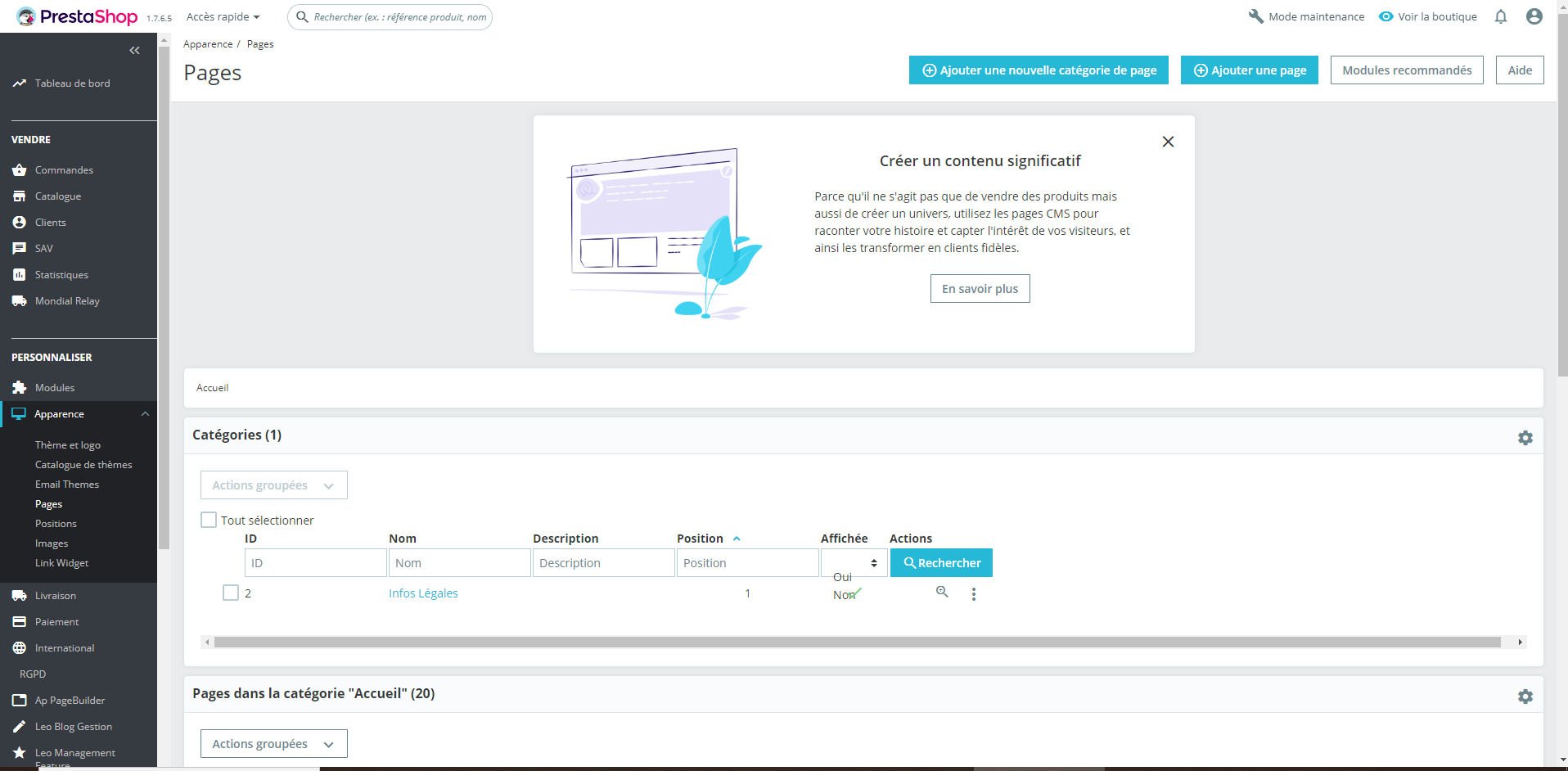Sort categories by Nom column header

(x=403, y=539)
